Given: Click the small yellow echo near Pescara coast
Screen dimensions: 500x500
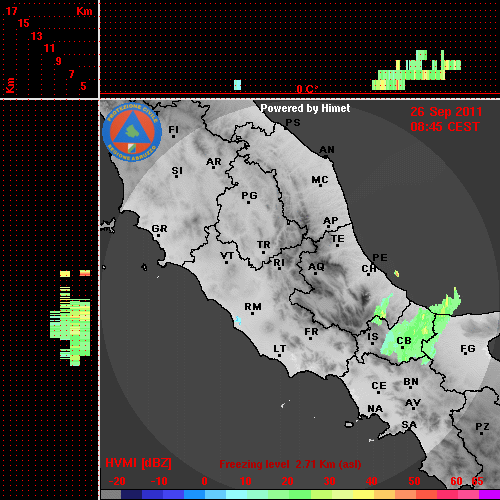Looking at the screenshot, I should 396,274.
